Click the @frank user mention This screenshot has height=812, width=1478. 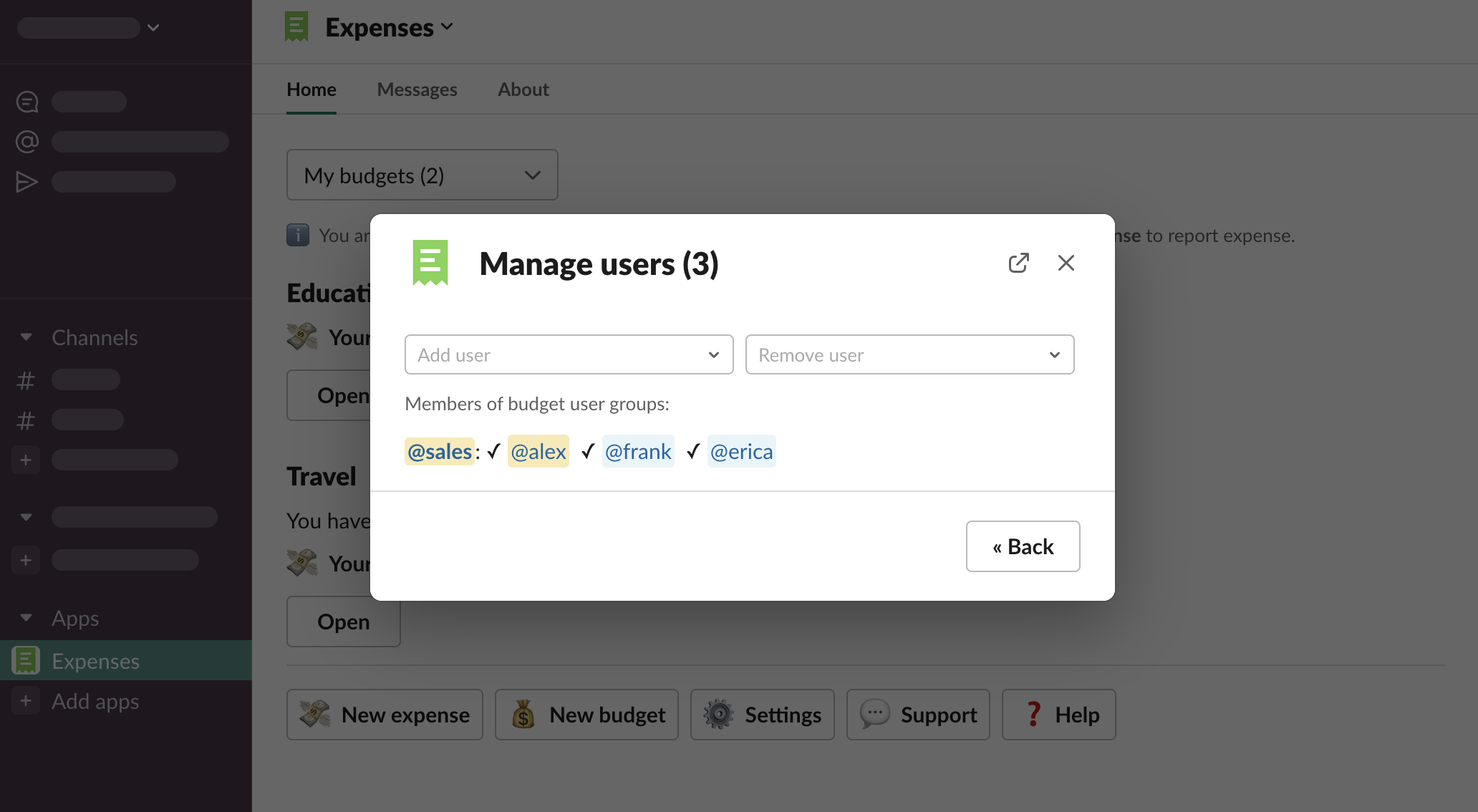click(637, 451)
